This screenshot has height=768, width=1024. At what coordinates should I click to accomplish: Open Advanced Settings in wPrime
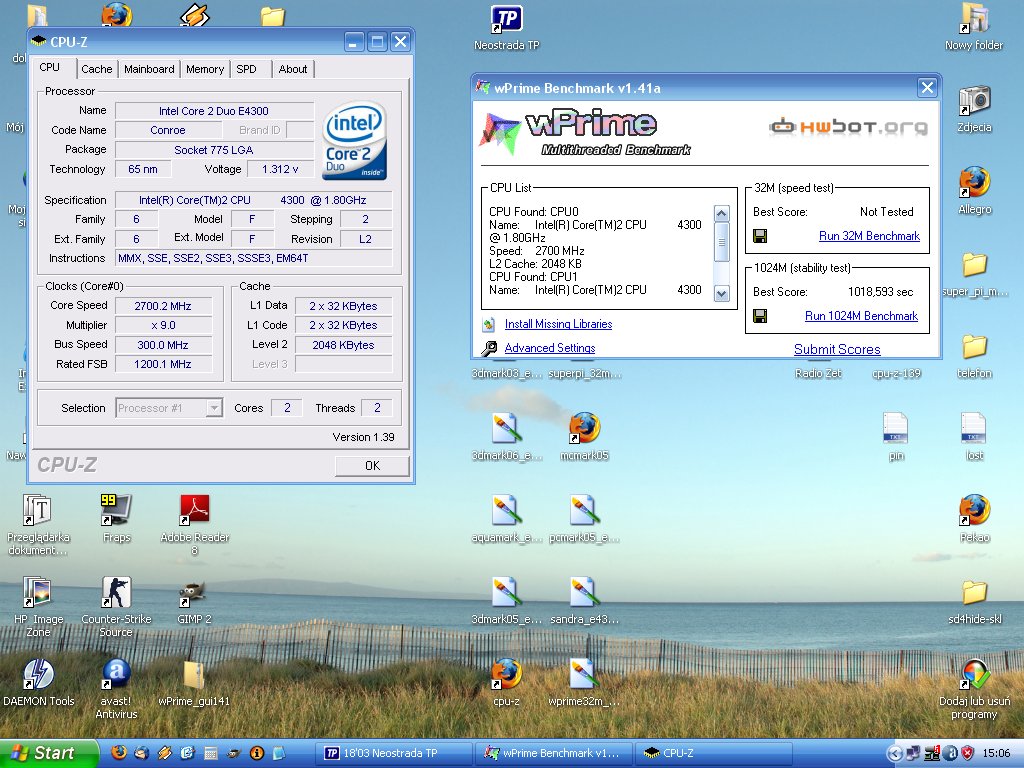click(x=550, y=348)
